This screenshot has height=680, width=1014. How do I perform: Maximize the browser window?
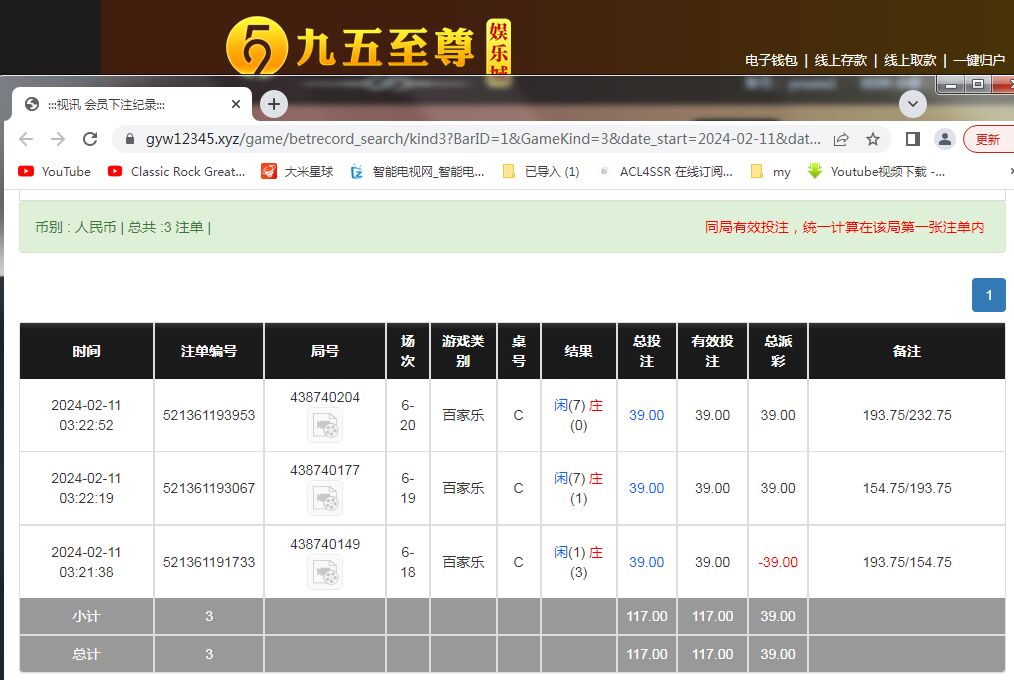click(x=978, y=85)
